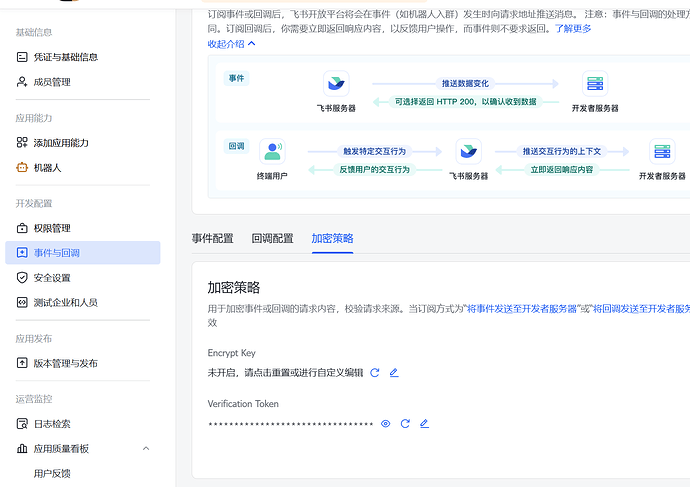The image size is (690, 487).
Task: Click the 事件与回调 sidebar icon
Action: tap(22, 253)
